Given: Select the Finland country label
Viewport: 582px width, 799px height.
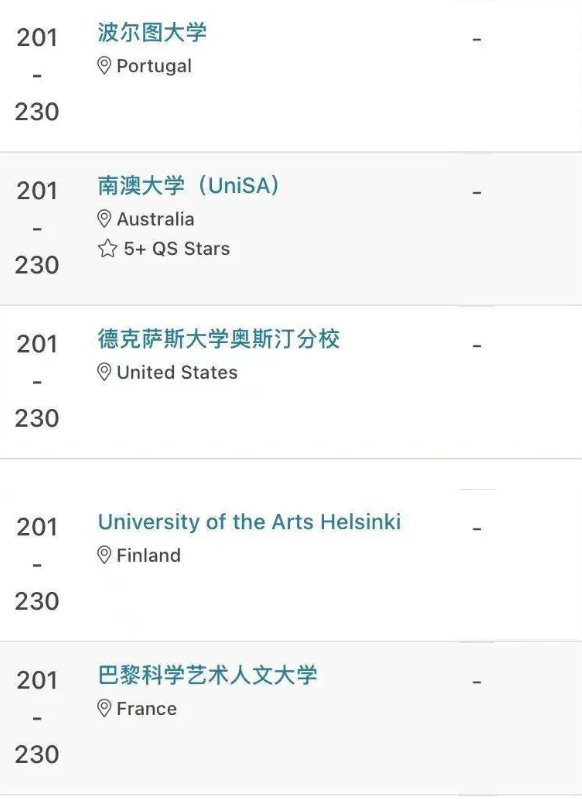Looking at the screenshot, I should pos(148,555).
